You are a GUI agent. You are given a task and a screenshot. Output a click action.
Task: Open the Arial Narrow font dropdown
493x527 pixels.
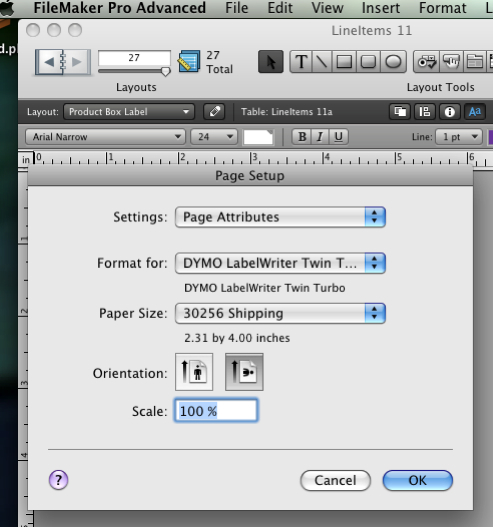(105, 137)
